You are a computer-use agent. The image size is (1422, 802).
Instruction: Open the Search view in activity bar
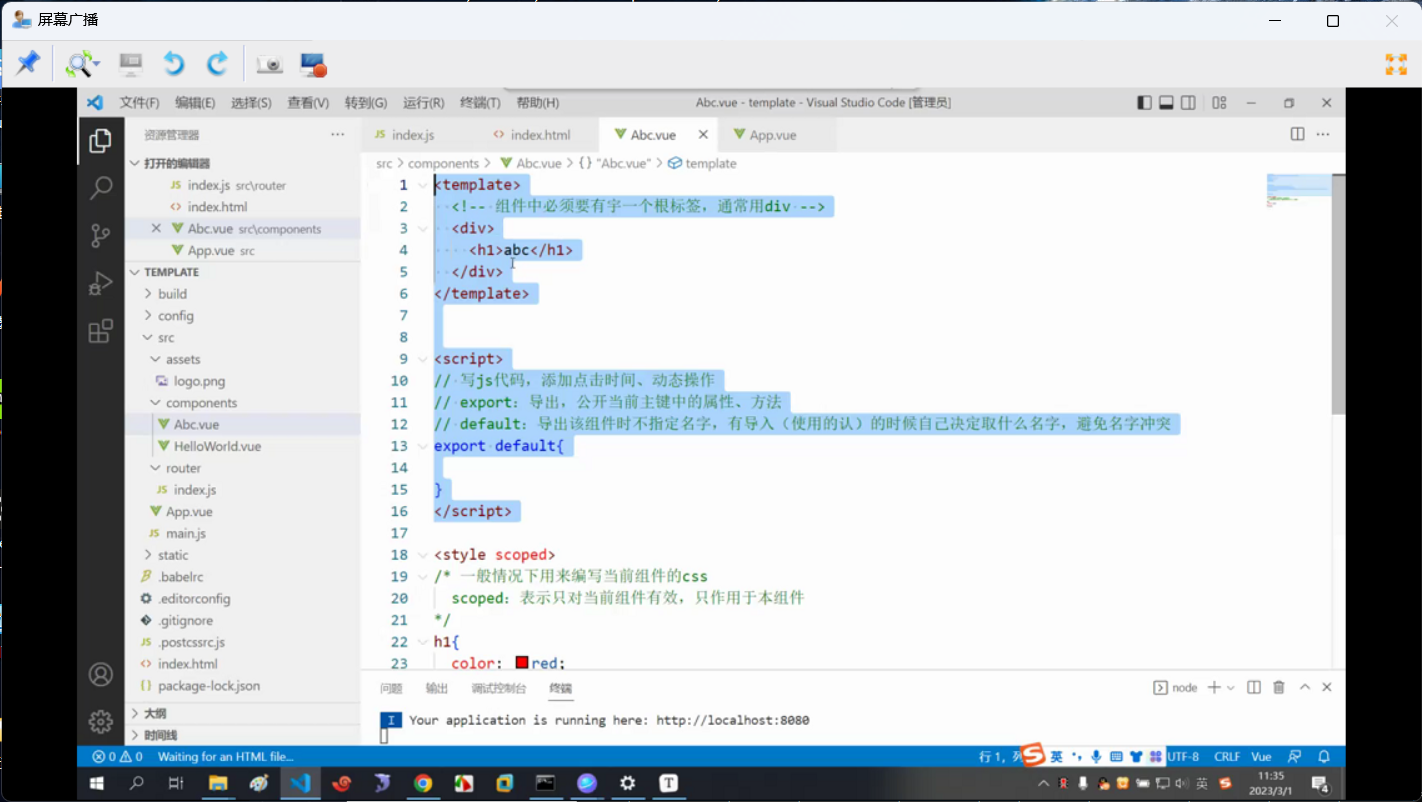tap(101, 187)
